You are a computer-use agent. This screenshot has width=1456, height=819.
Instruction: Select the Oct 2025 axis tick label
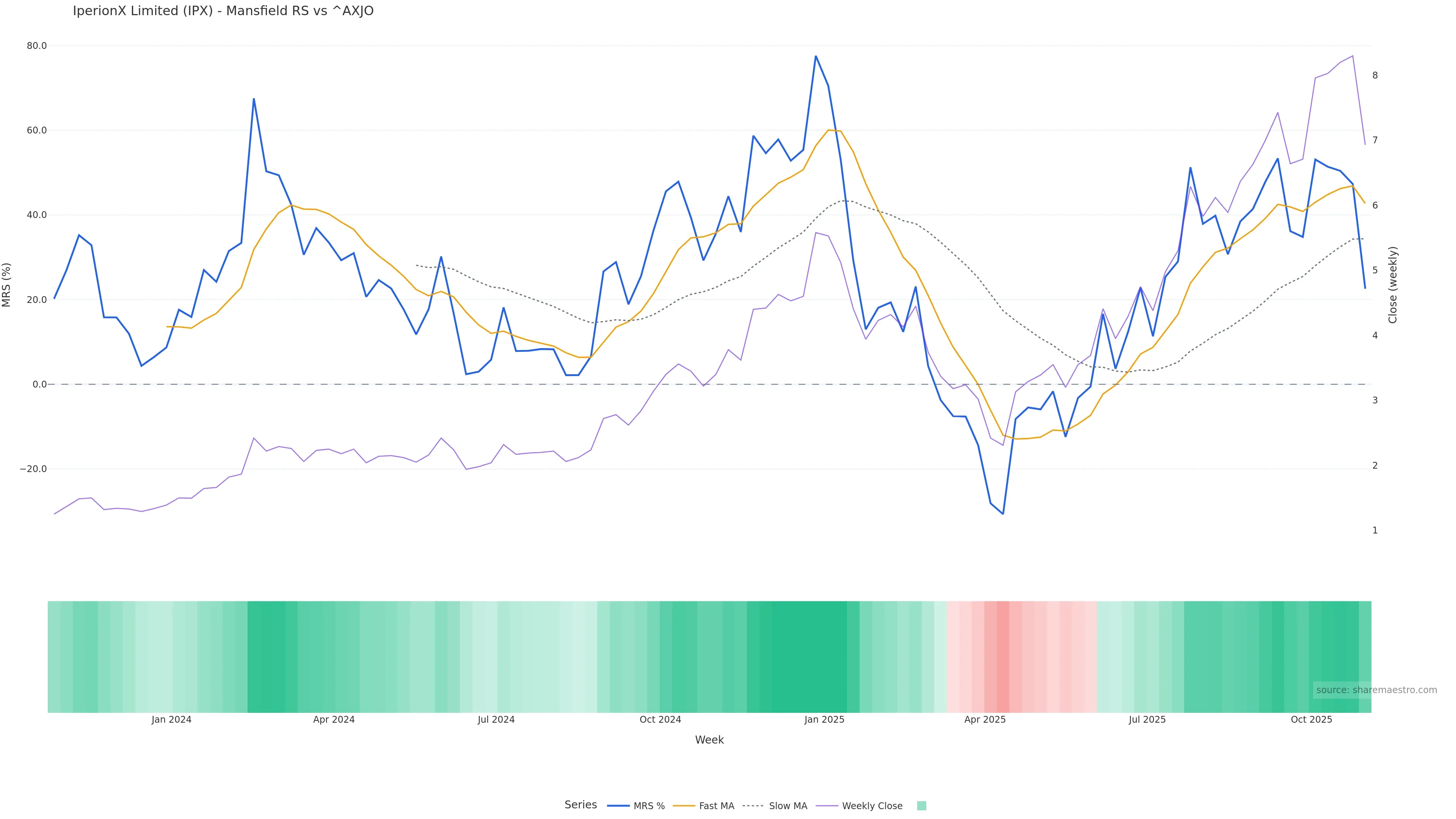point(1311,720)
